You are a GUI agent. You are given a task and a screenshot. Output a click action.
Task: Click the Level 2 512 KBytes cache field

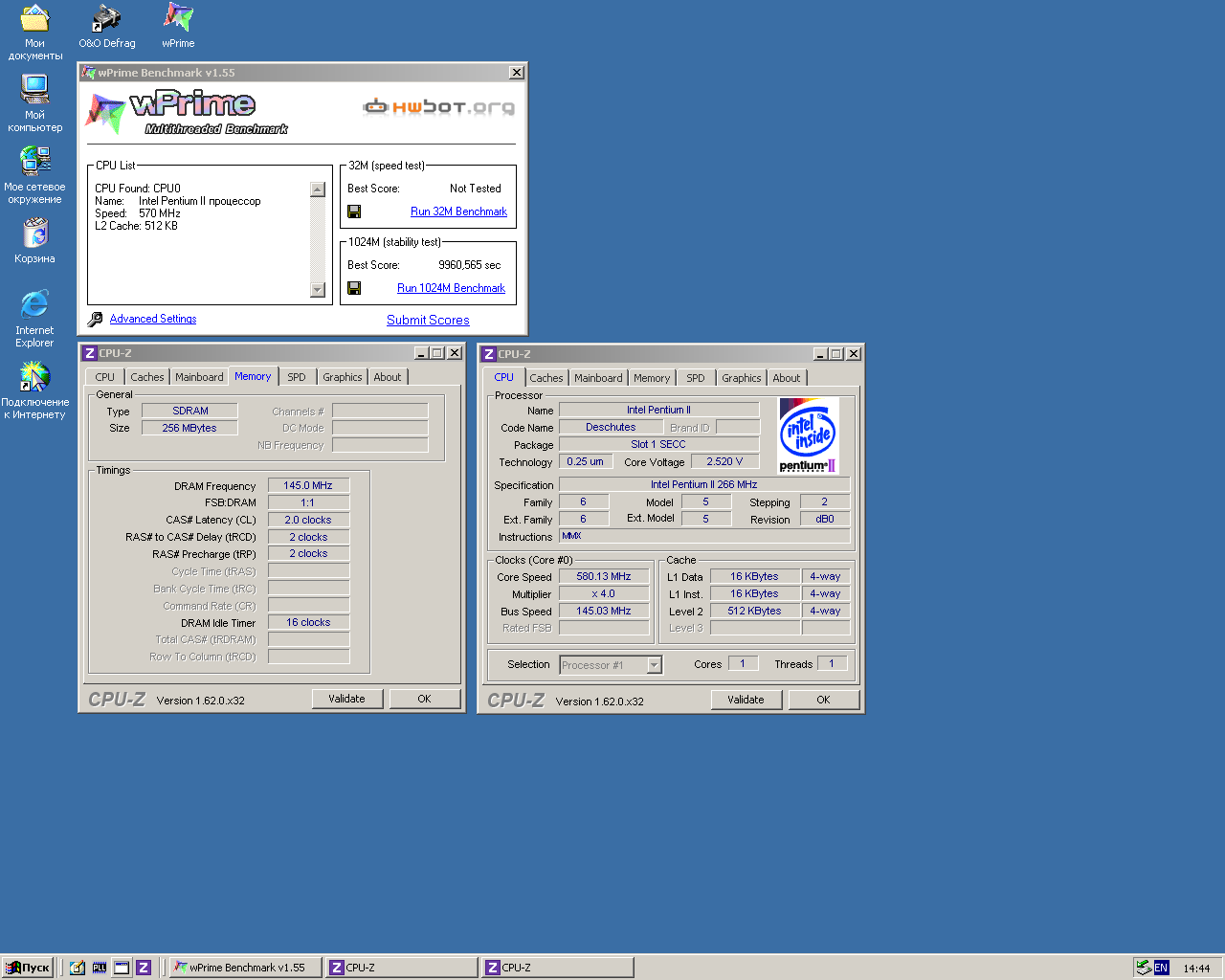754,611
